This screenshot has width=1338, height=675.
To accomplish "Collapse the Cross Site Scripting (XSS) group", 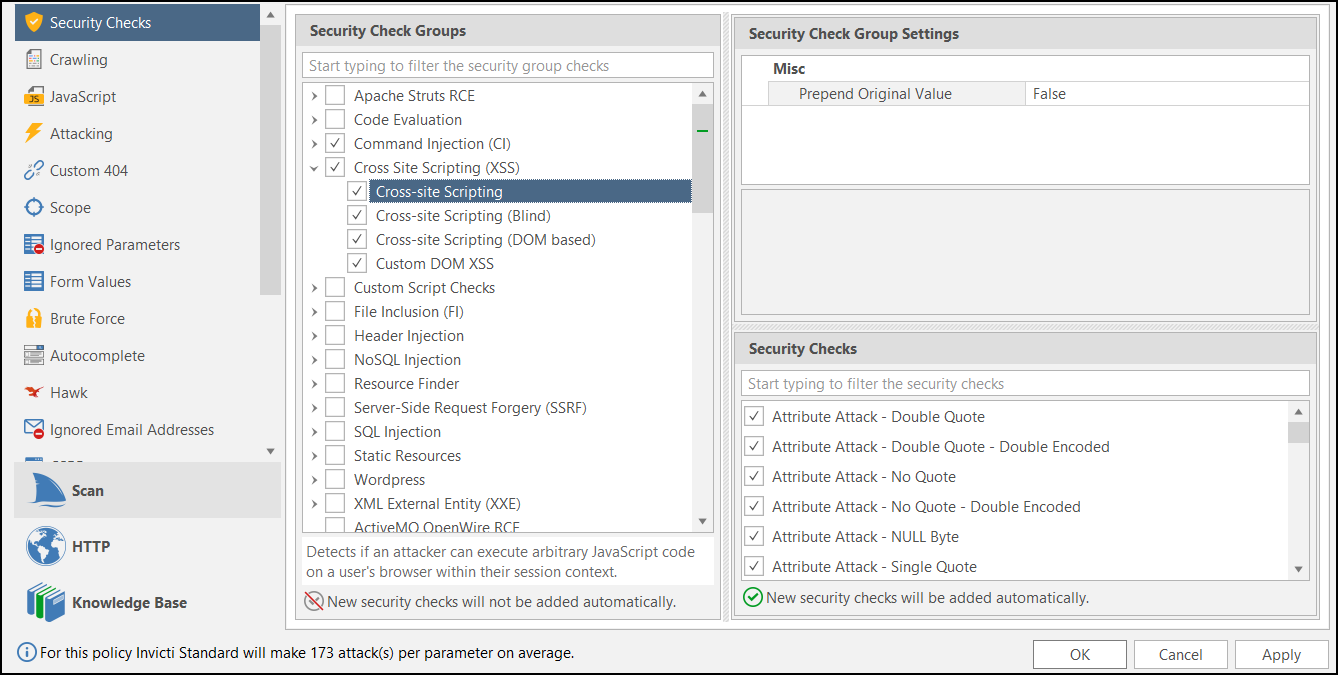I will coord(315,167).
